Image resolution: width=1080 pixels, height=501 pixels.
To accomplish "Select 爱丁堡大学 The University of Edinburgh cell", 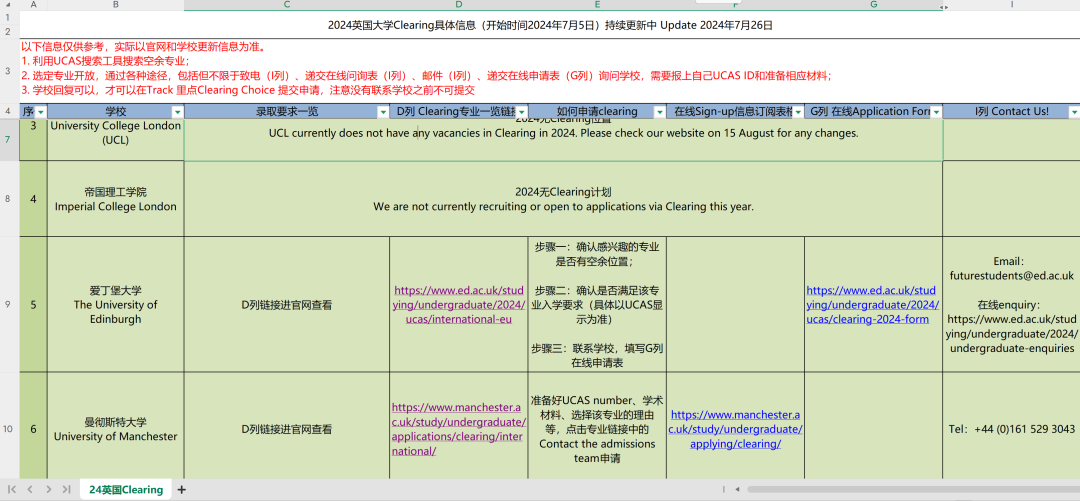I will (x=116, y=304).
